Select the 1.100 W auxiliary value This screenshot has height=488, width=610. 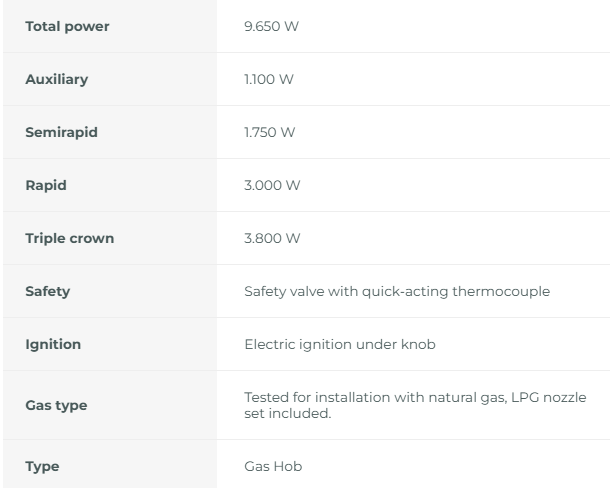click(269, 79)
